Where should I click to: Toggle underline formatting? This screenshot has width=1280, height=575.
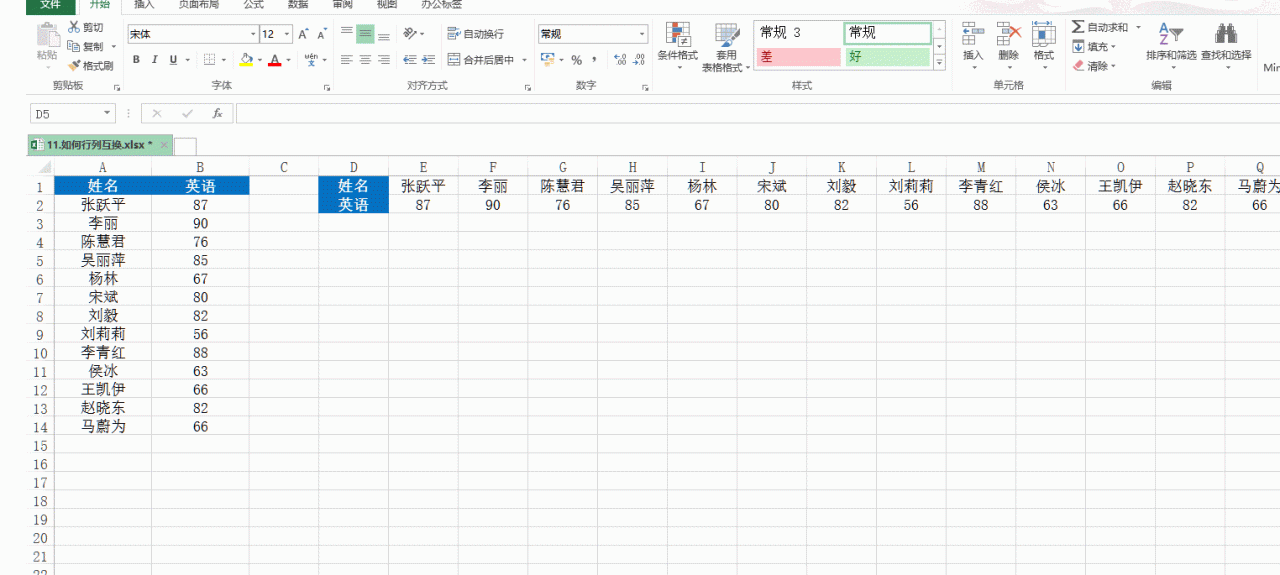point(173,60)
